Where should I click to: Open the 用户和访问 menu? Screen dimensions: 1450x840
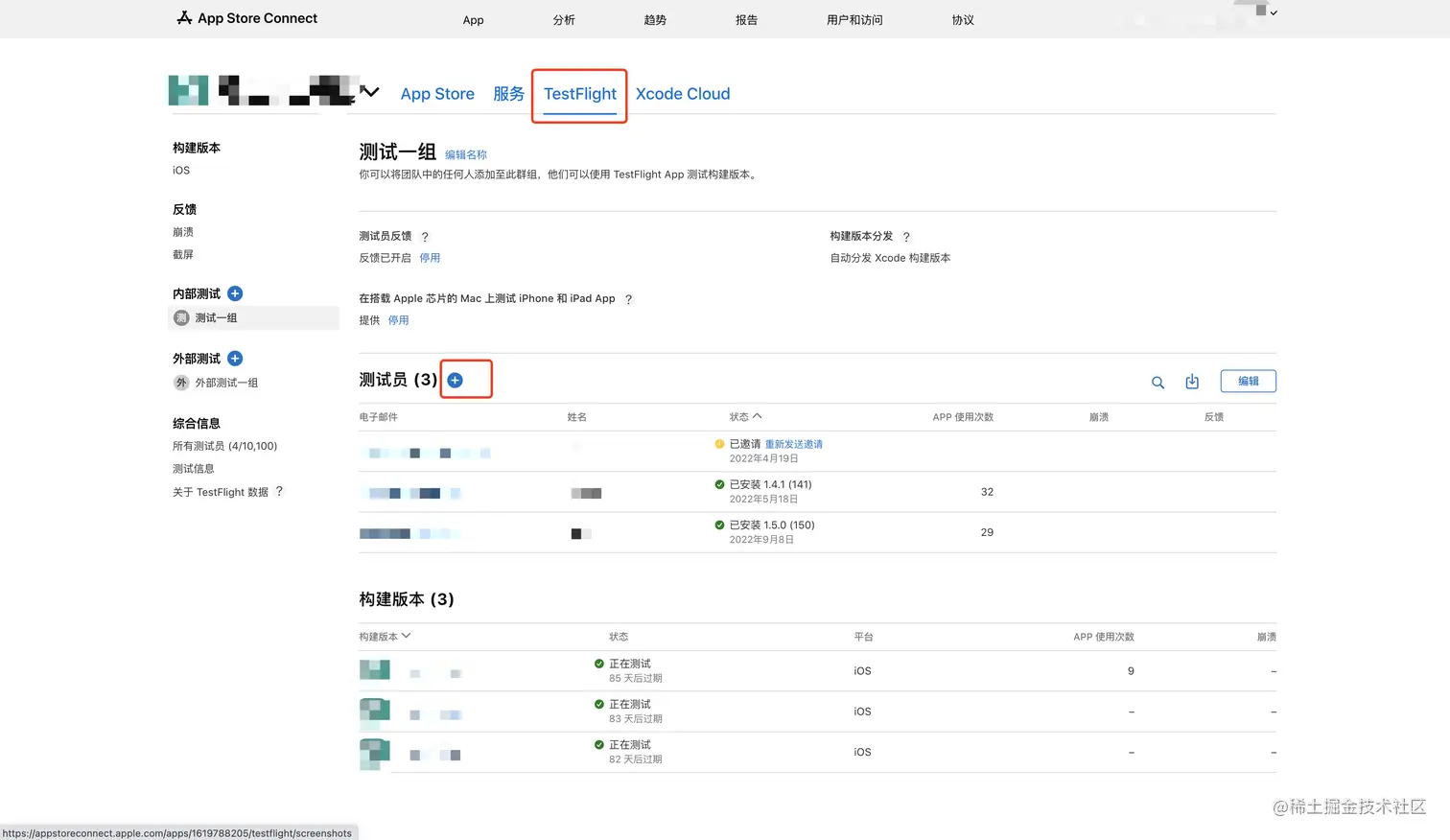coord(854,20)
